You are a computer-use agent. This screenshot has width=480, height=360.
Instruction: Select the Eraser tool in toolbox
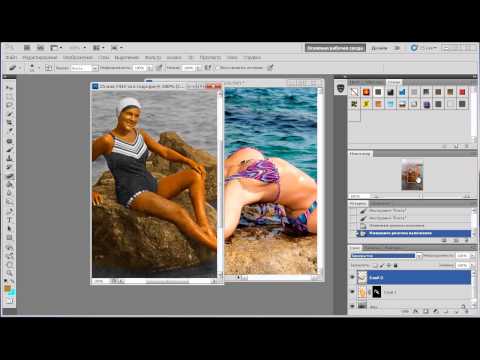[x=9, y=175]
